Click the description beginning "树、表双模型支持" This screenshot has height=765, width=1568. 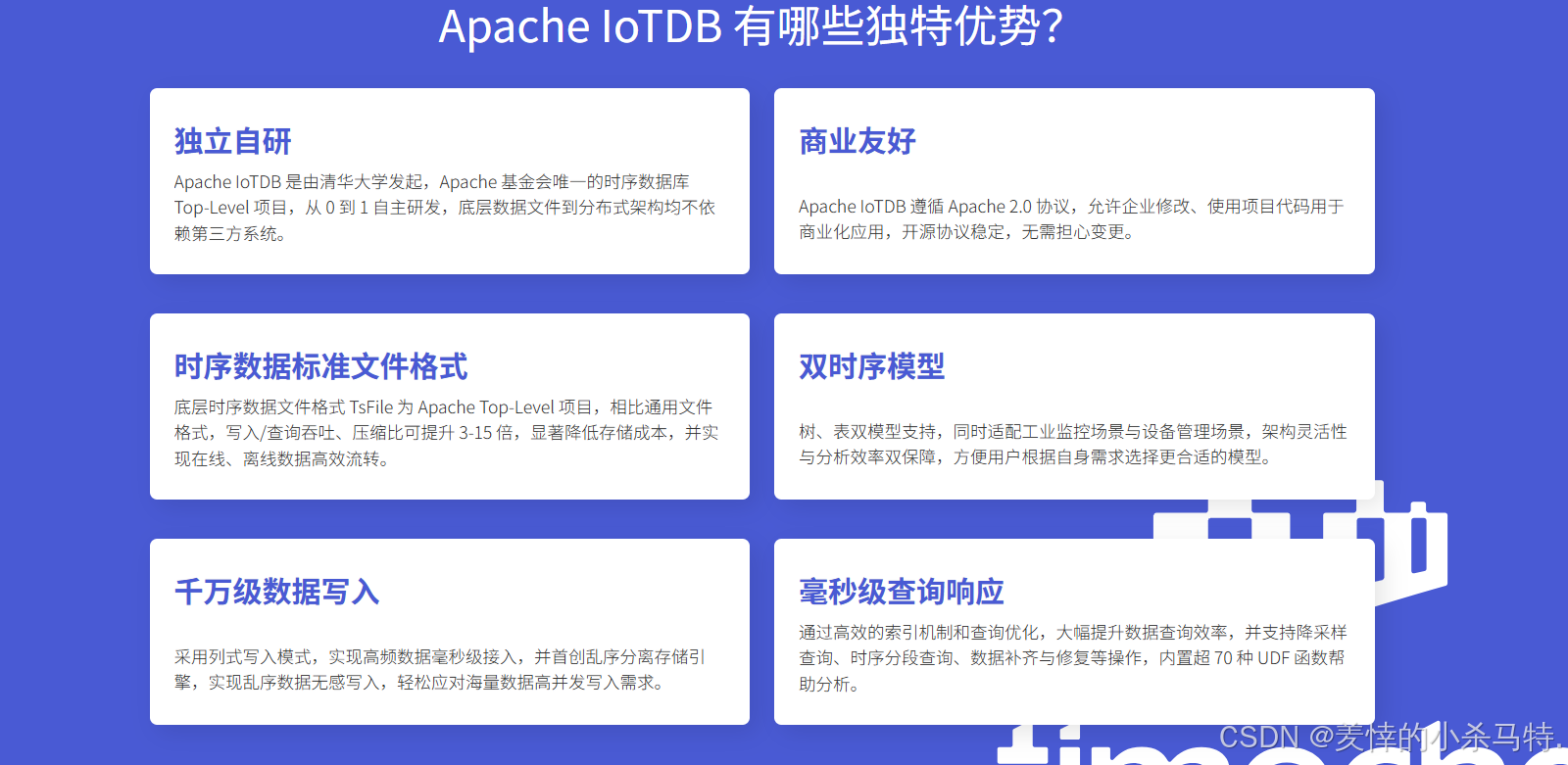(1073, 445)
